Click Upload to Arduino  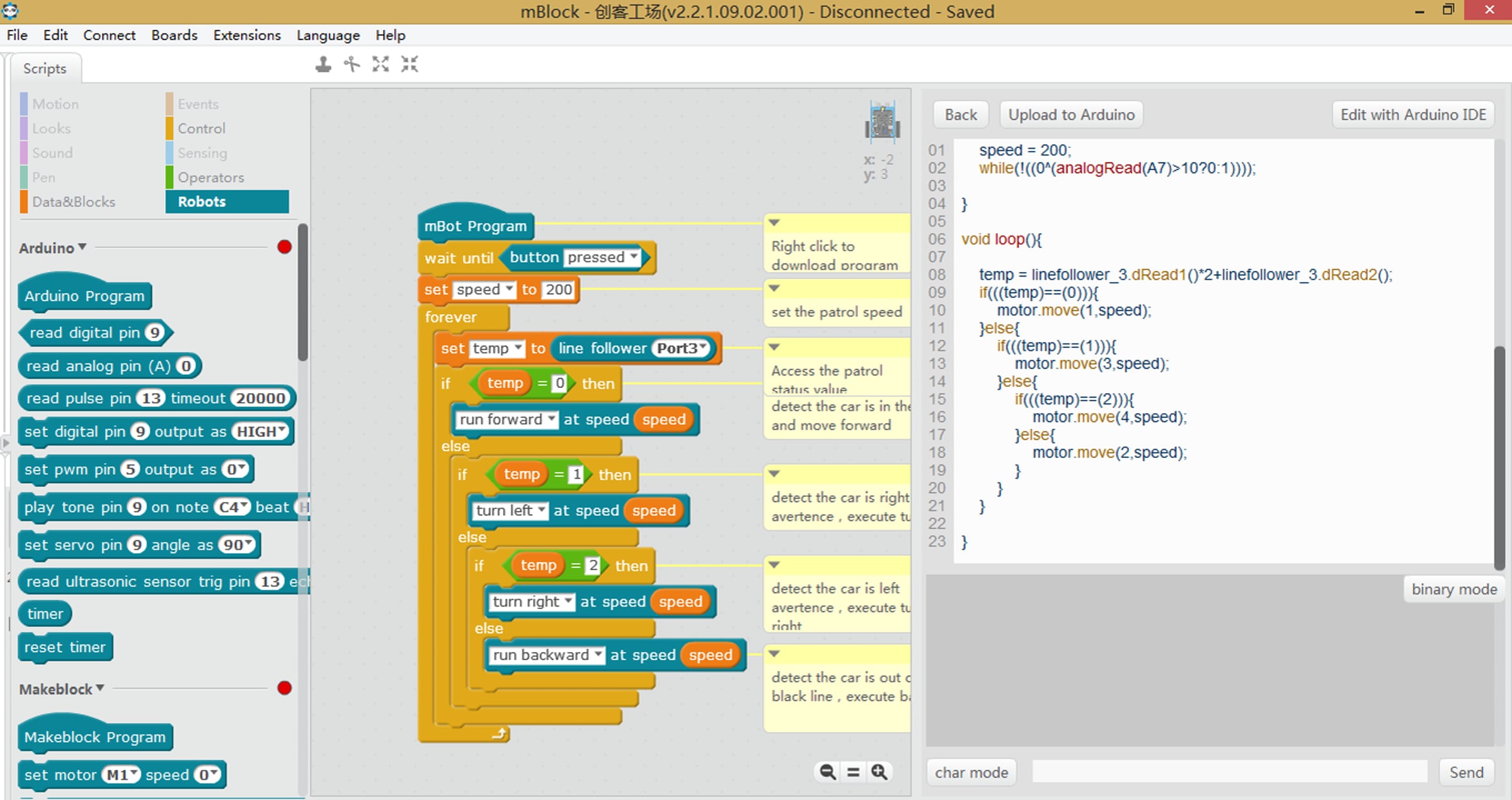pos(1071,115)
